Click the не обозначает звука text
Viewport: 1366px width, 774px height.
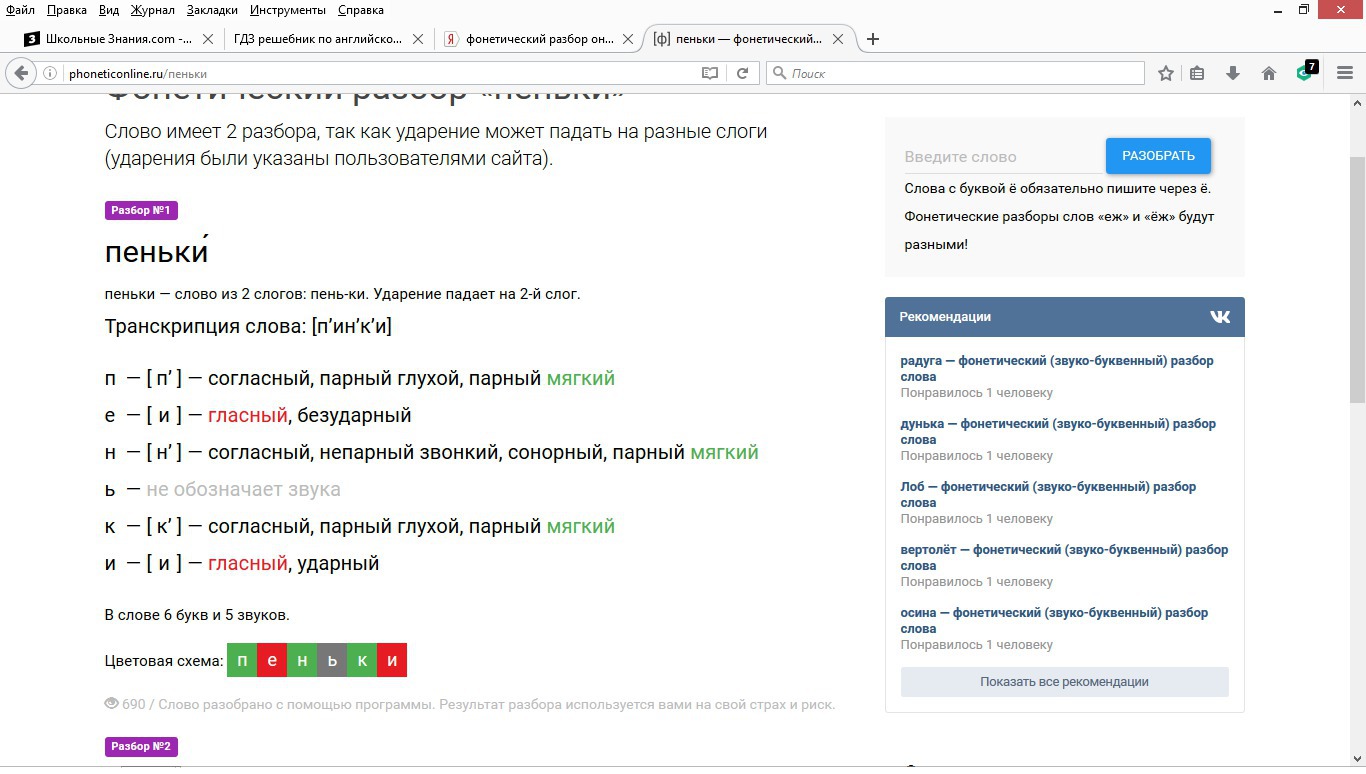[x=243, y=489]
